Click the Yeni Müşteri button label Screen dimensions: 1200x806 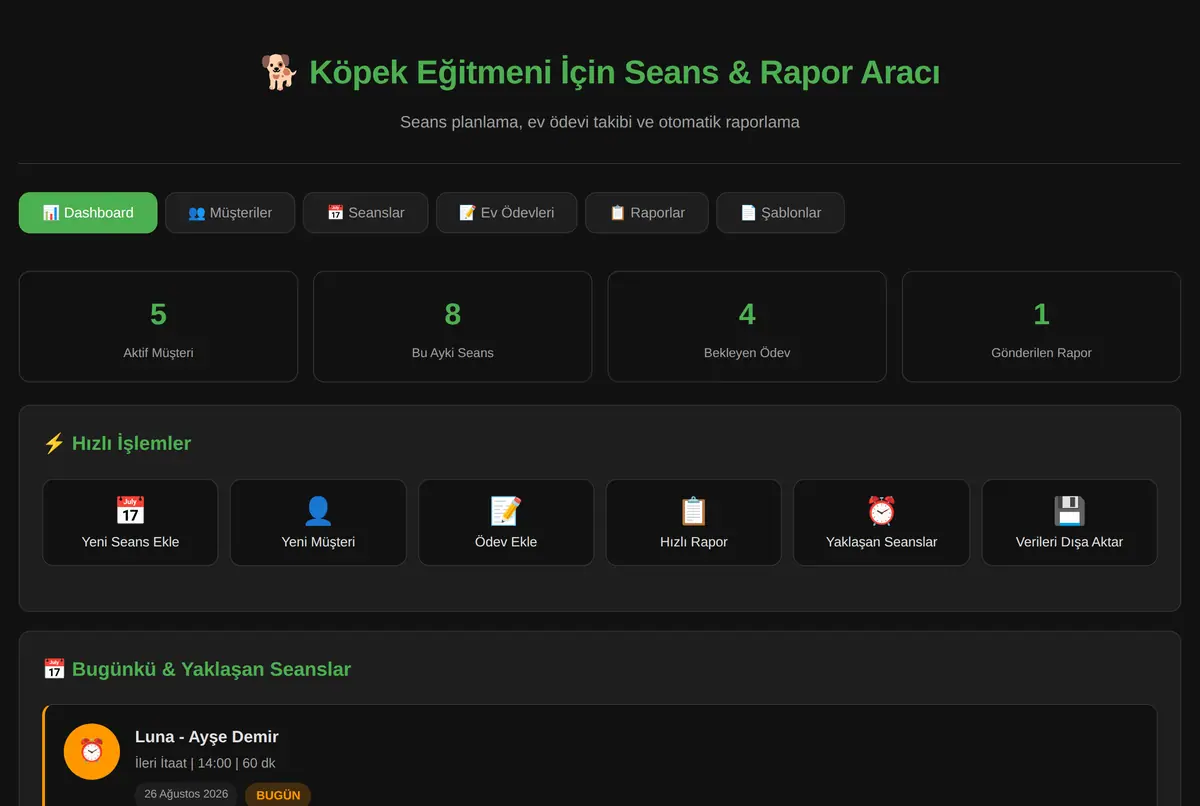[x=318, y=542]
